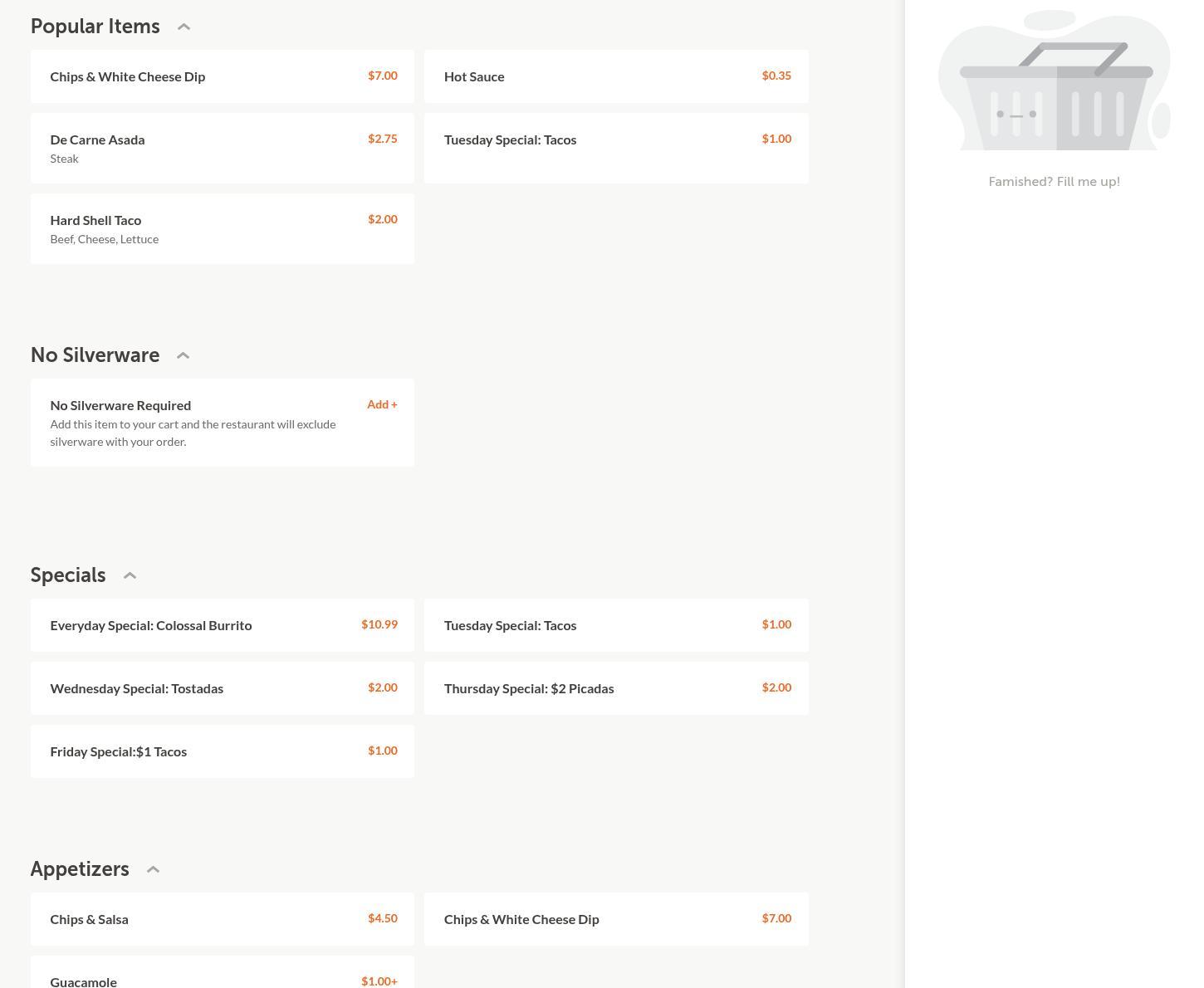Open Friday Special:$1 Tacos

[x=223, y=751]
